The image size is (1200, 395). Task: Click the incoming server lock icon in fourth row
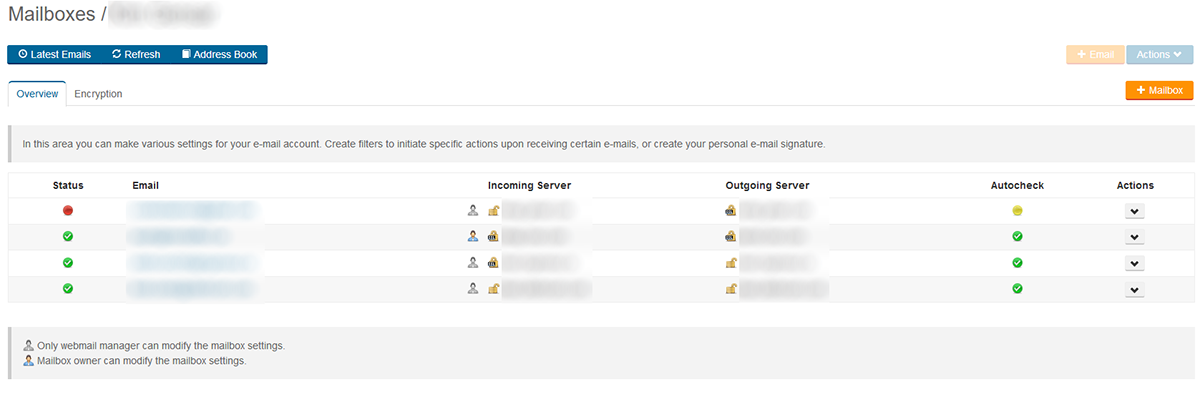(493, 289)
